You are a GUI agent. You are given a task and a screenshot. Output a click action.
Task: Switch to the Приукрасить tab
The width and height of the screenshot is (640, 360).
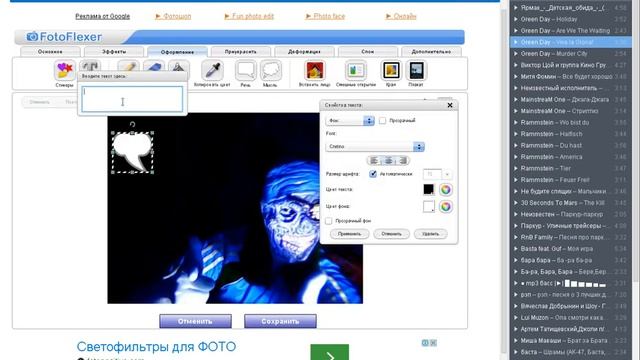coord(240,52)
